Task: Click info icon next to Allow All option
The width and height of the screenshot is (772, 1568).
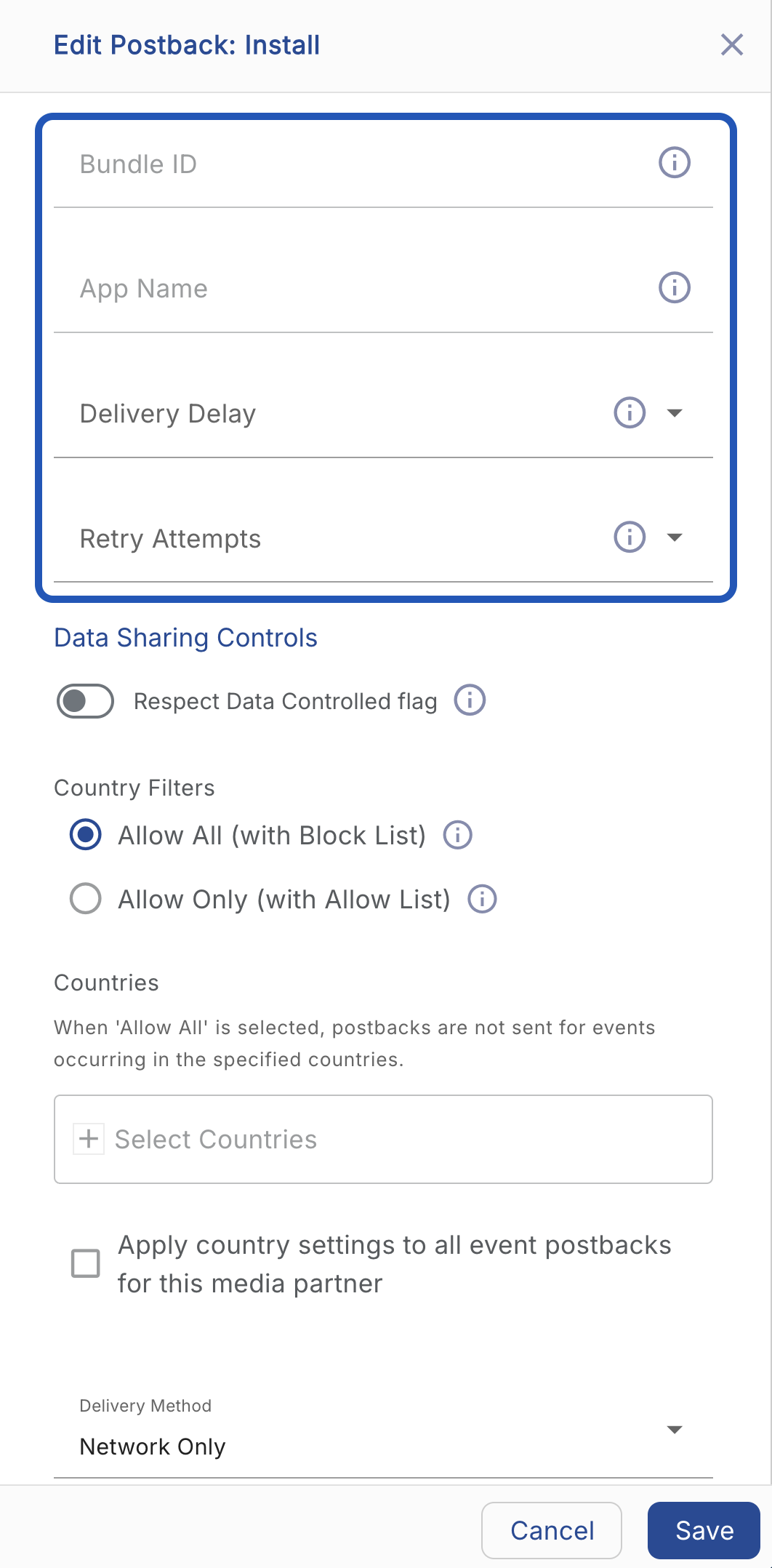Action: pos(458,835)
